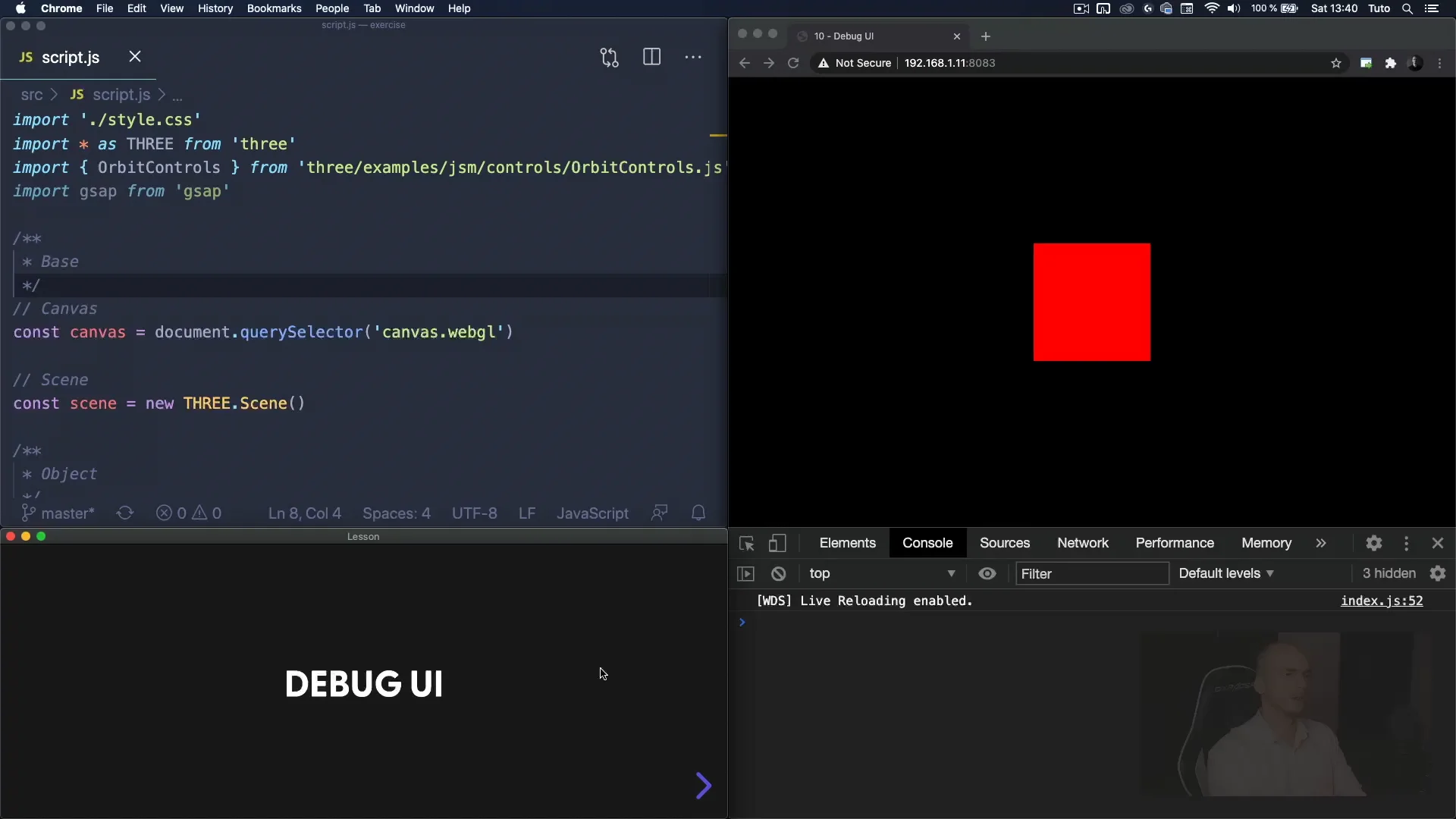Expand the hidden DevTools panels chevron

click(1322, 543)
